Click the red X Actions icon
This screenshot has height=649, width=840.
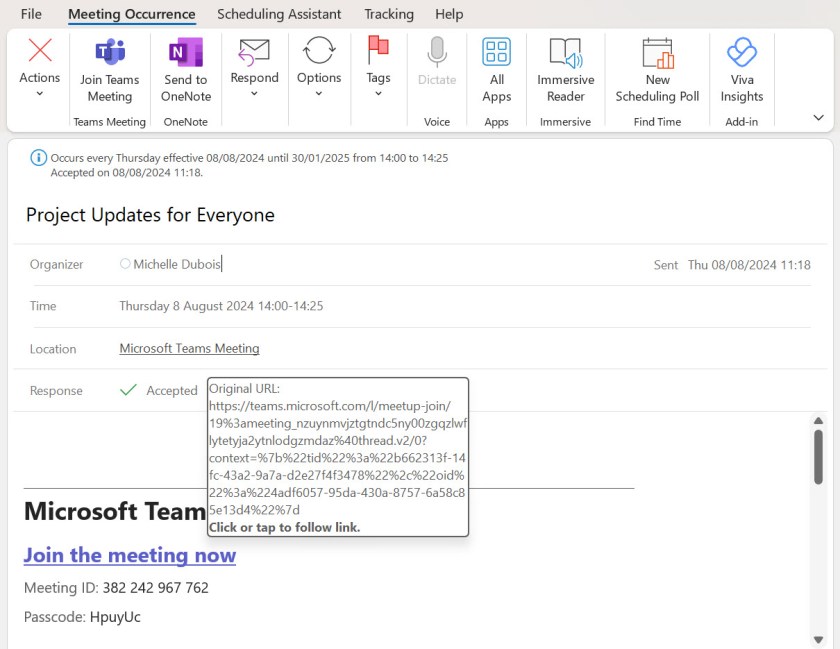click(x=40, y=50)
